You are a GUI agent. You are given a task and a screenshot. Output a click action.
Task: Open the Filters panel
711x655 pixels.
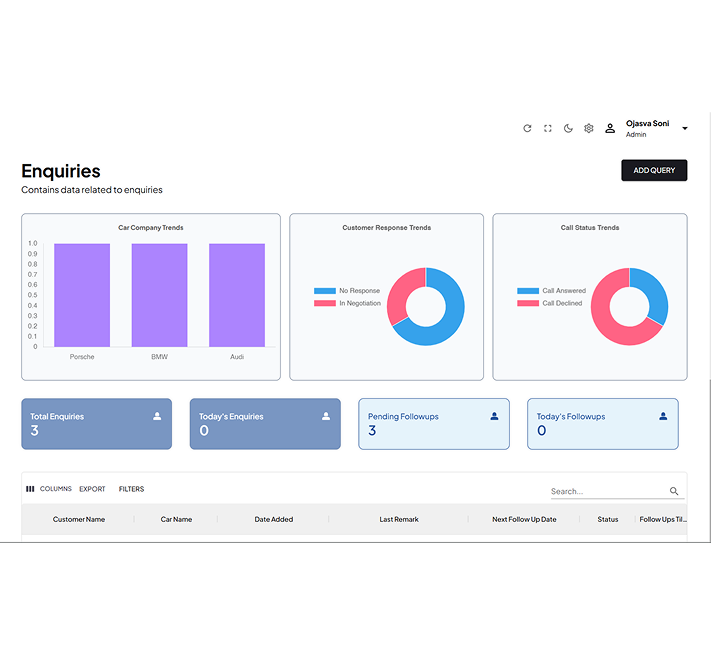click(x=131, y=489)
